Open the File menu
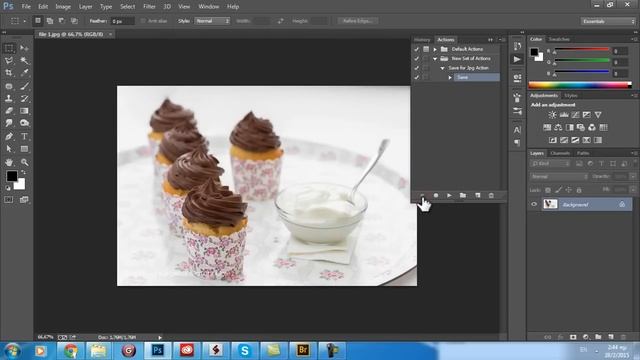 (x=26, y=7)
